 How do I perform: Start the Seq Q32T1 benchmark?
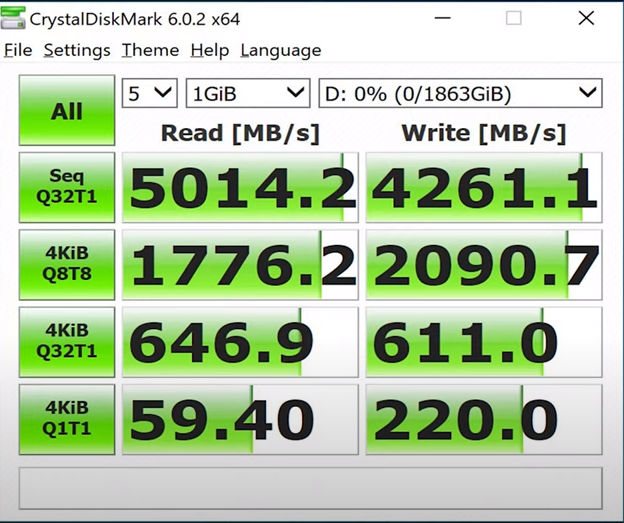67,187
